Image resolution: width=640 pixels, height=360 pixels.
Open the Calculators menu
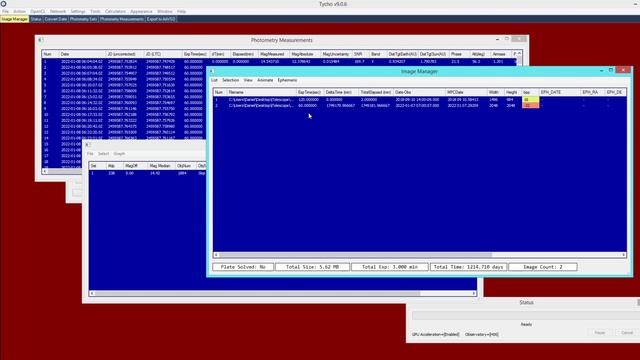click(x=115, y=11)
